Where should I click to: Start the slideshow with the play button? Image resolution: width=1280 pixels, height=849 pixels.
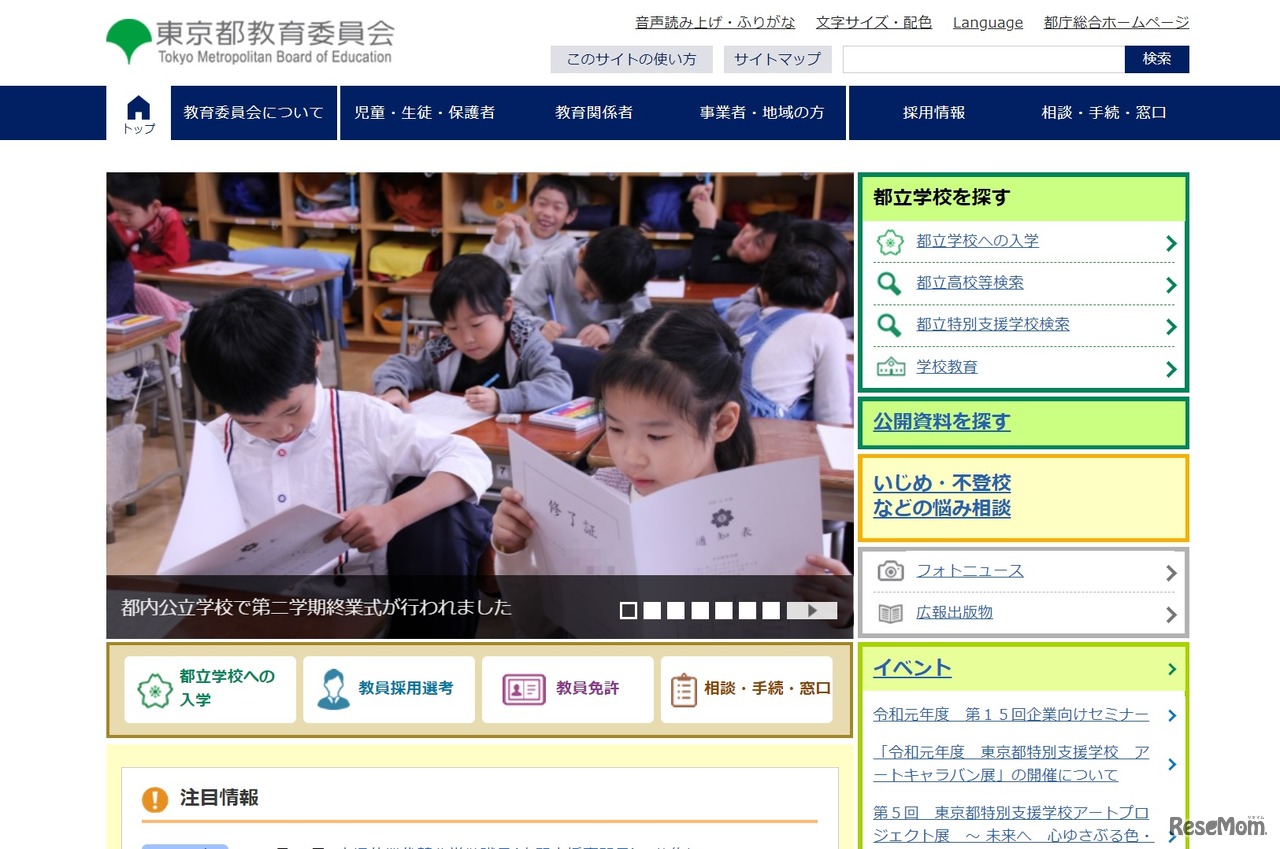812,610
